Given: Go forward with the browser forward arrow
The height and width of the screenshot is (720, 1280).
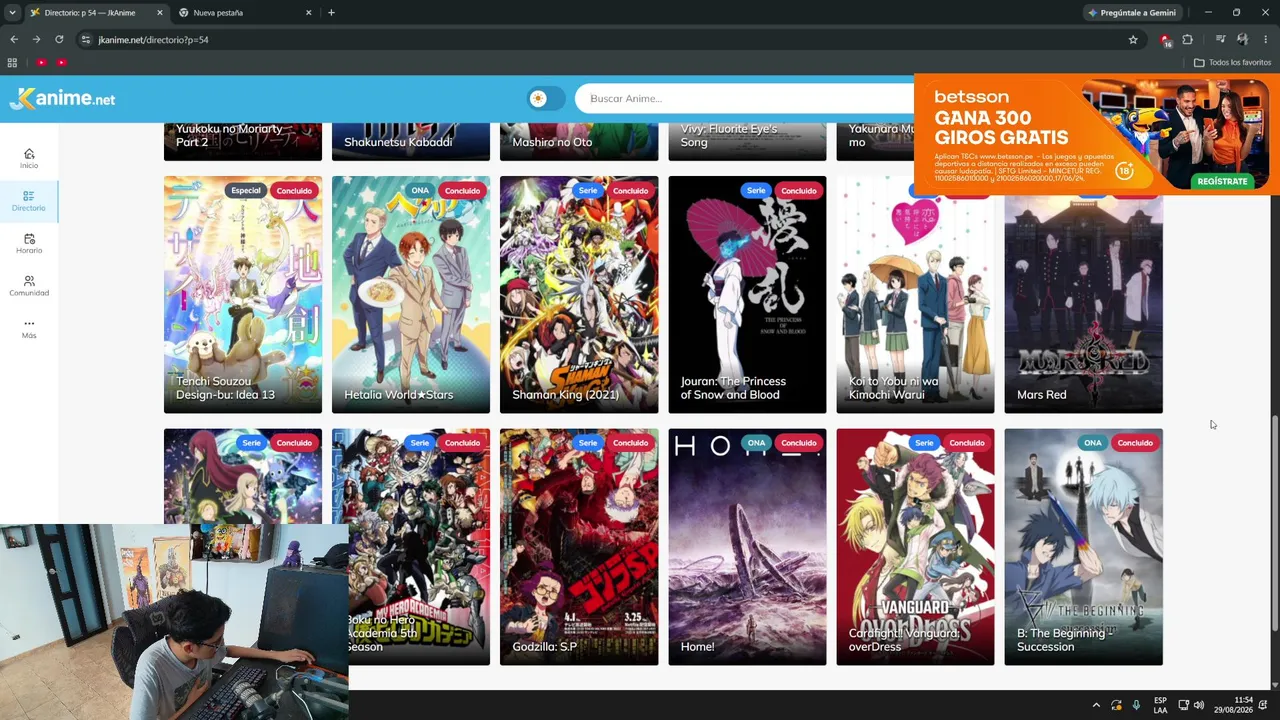Looking at the screenshot, I should pyautogui.click(x=36, y=40).
